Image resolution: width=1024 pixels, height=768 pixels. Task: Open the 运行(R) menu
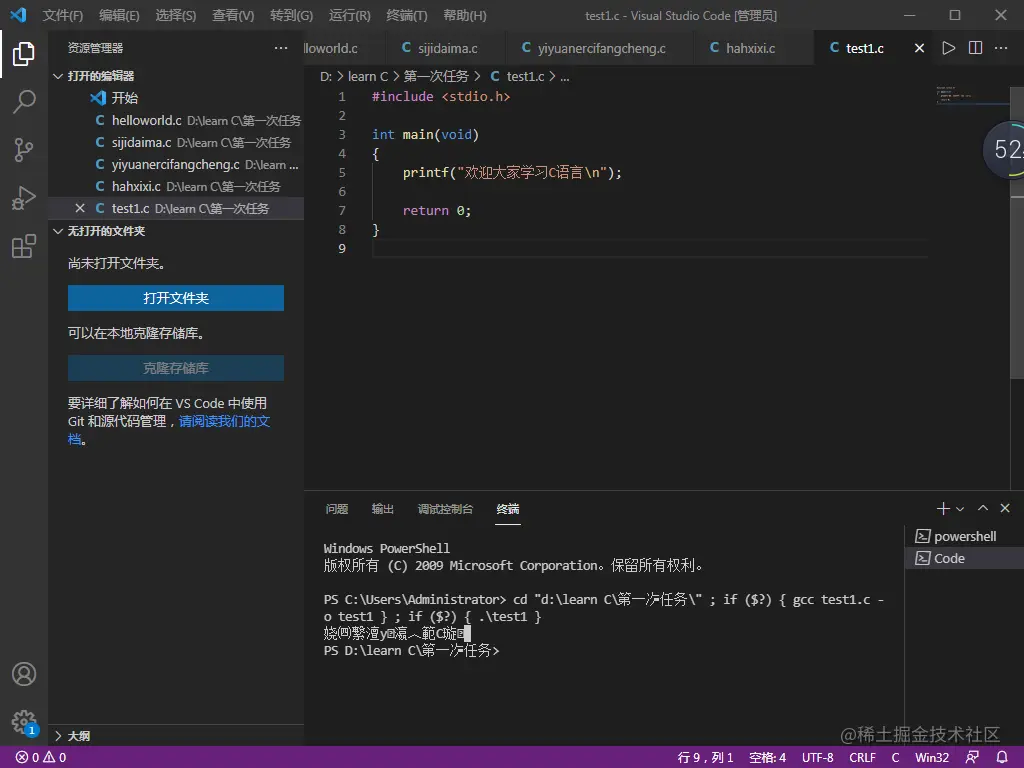tap(349, 15)
